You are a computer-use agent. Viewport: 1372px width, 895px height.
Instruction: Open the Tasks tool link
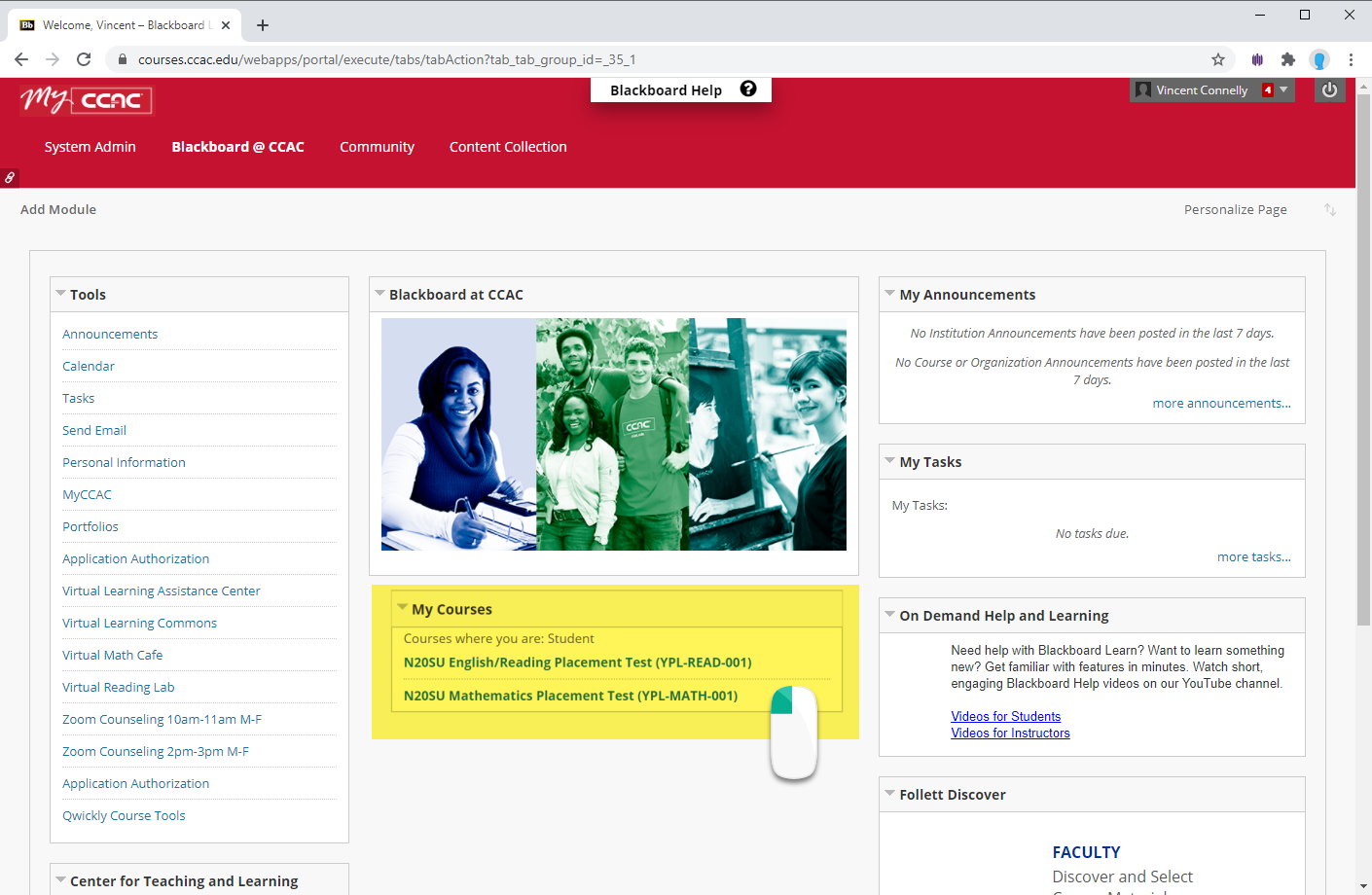[79, 398]
